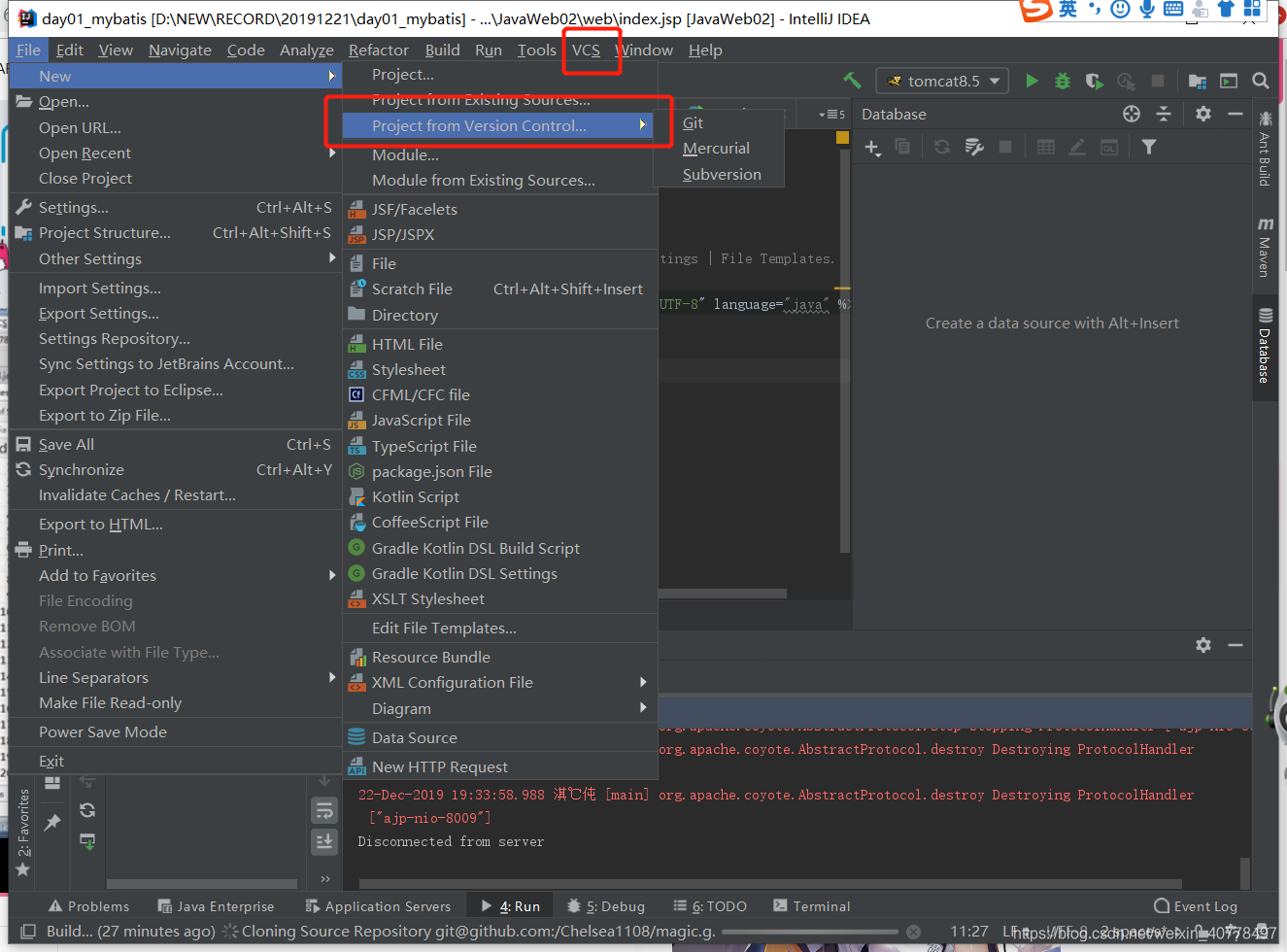This screenshot has width=1287, height=952.
Task: Toggle scroll to end in Run console
Action: coord(324,842)
